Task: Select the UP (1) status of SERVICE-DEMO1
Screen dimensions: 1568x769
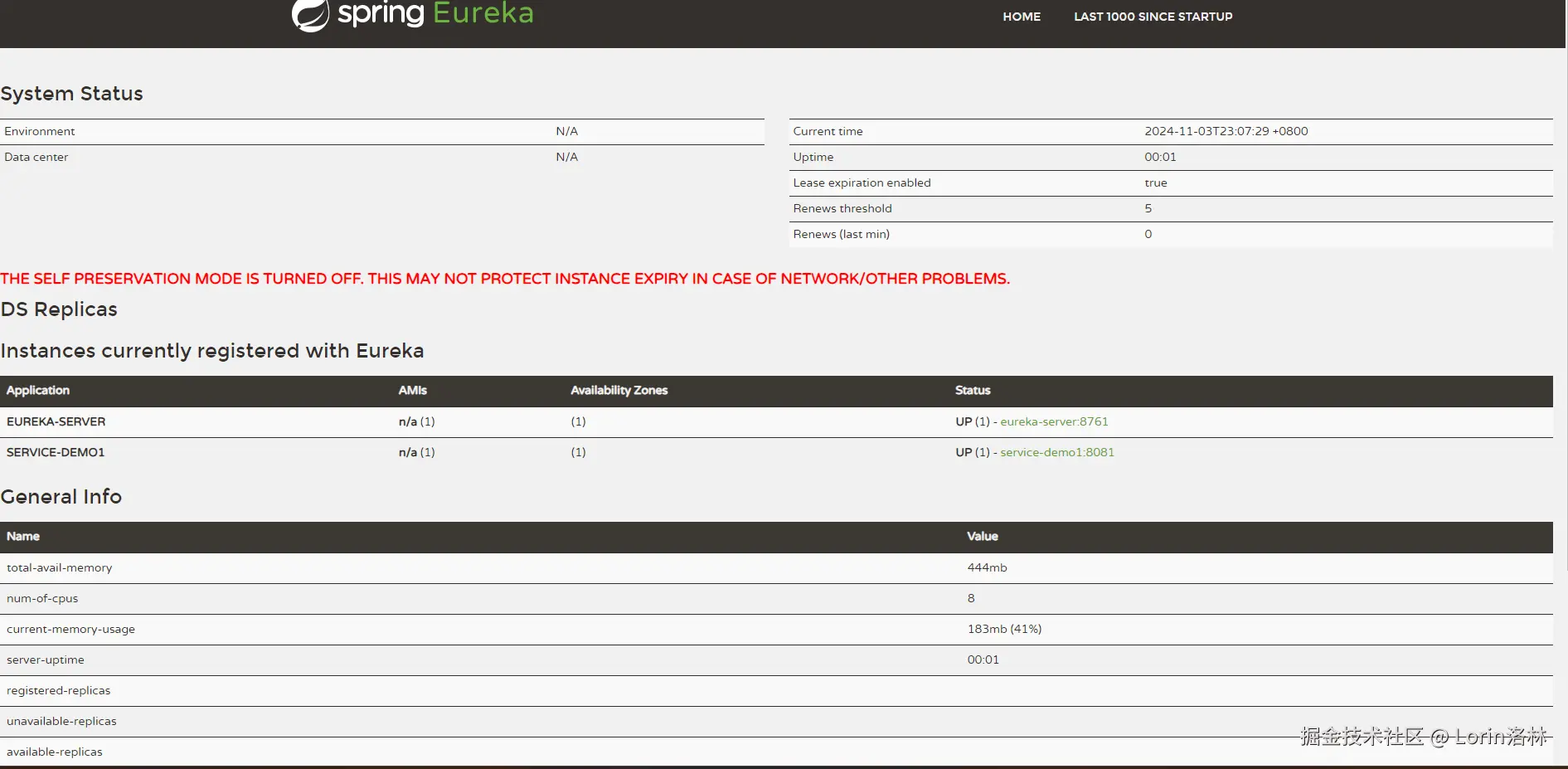Action: click(x=973, y=452)
